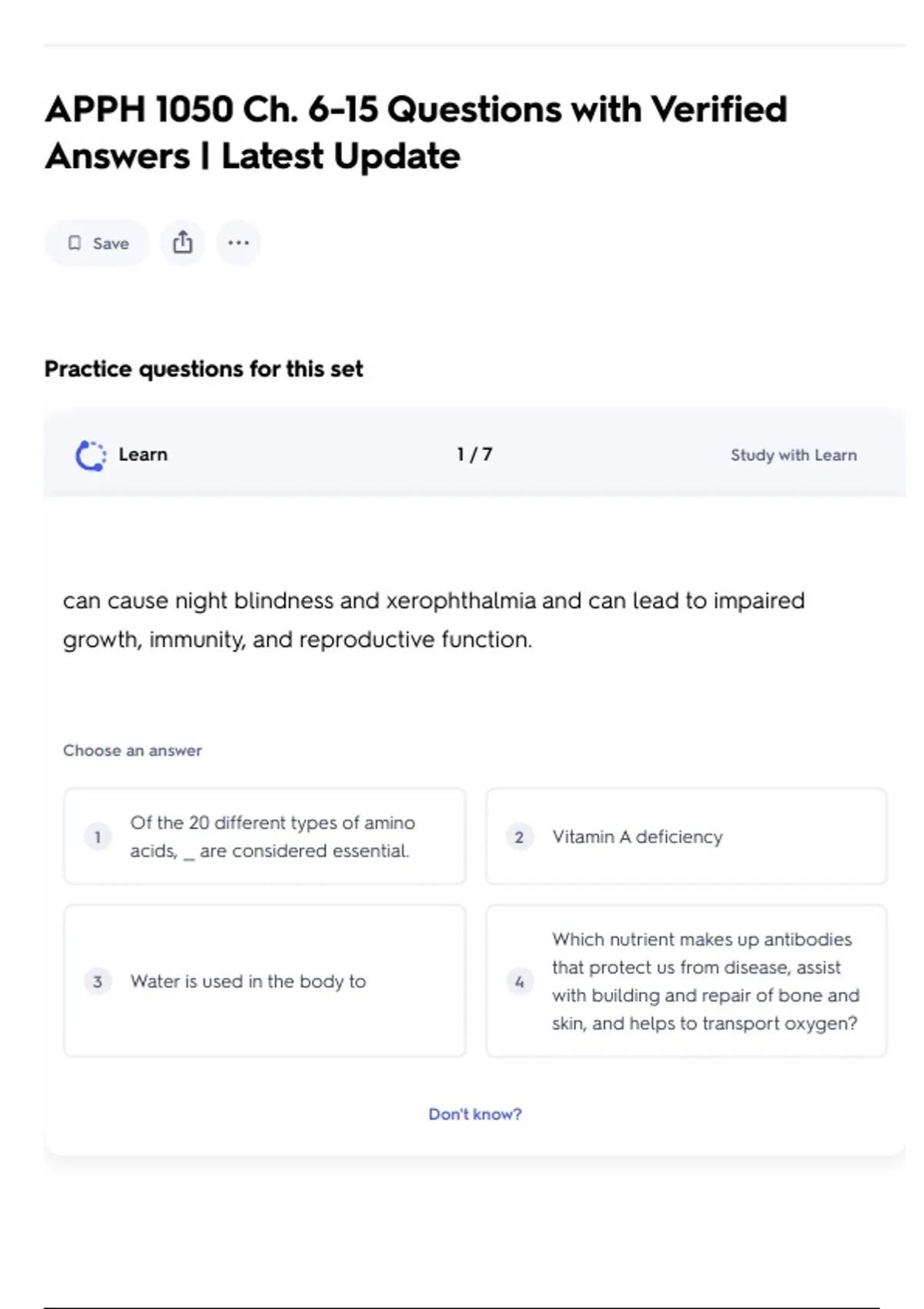Image resolution: width=924 pixels, height=1309 pixels.
Task: Open the share icon button
Action: click(182, 243)
